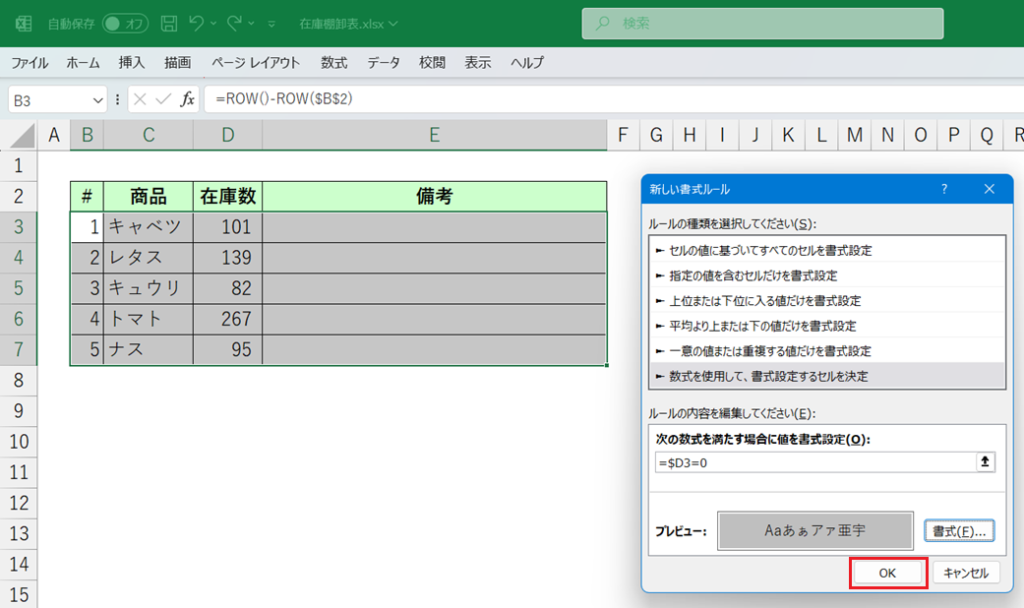Viewport: 1024px width, 608px height.
Task: Click the cell containing ナス
Action: (x=148, y=349)
